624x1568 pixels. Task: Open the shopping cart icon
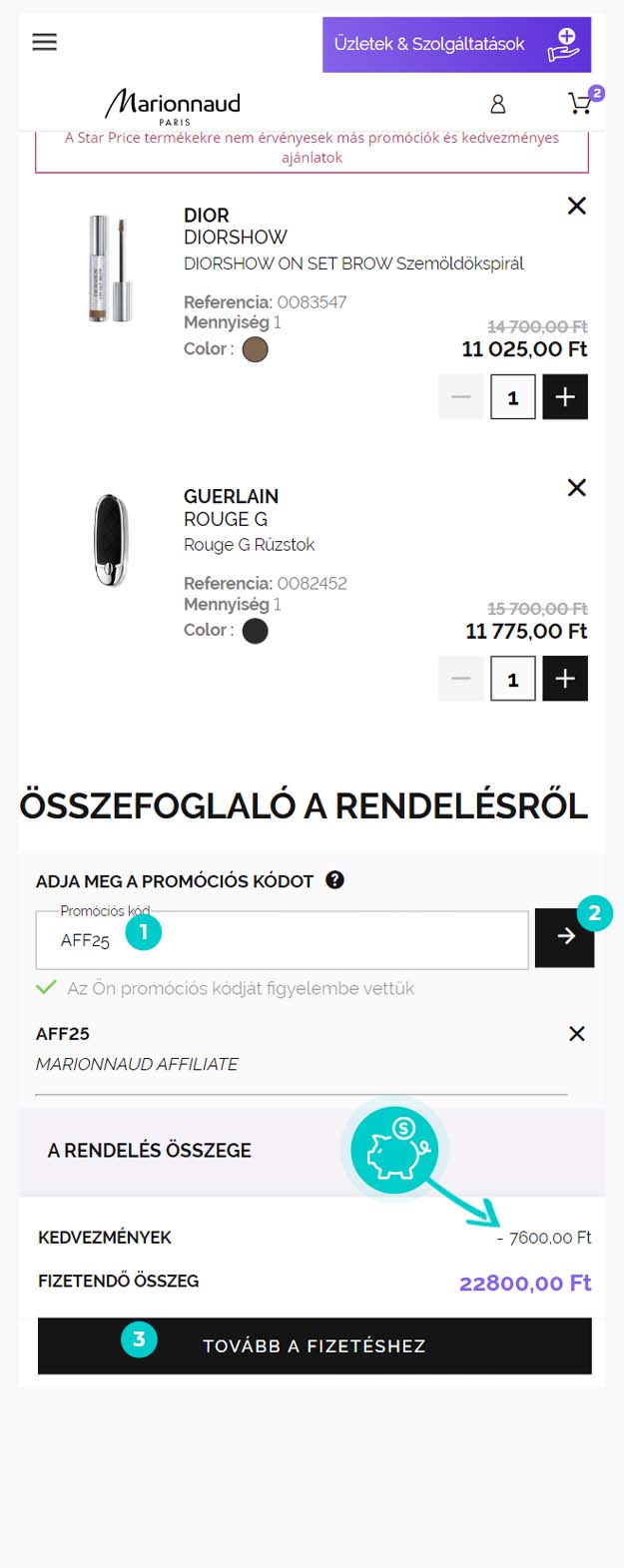click(x=580, y=103)
